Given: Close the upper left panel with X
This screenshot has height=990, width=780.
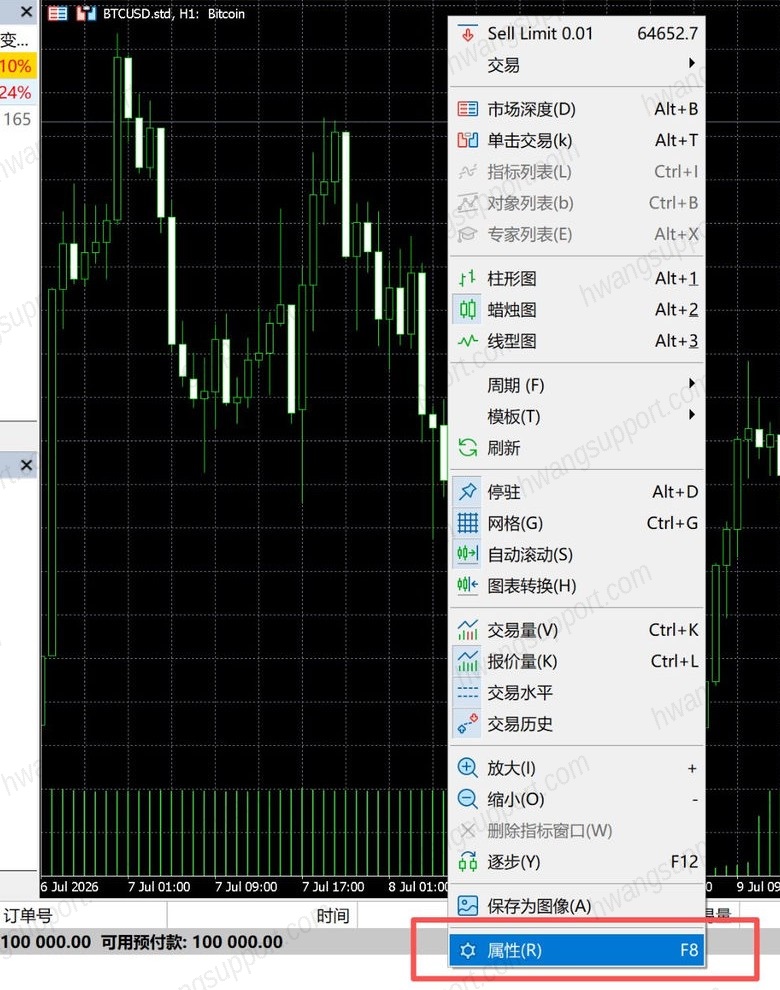Looking at the screenshot, I should [26, 11].
